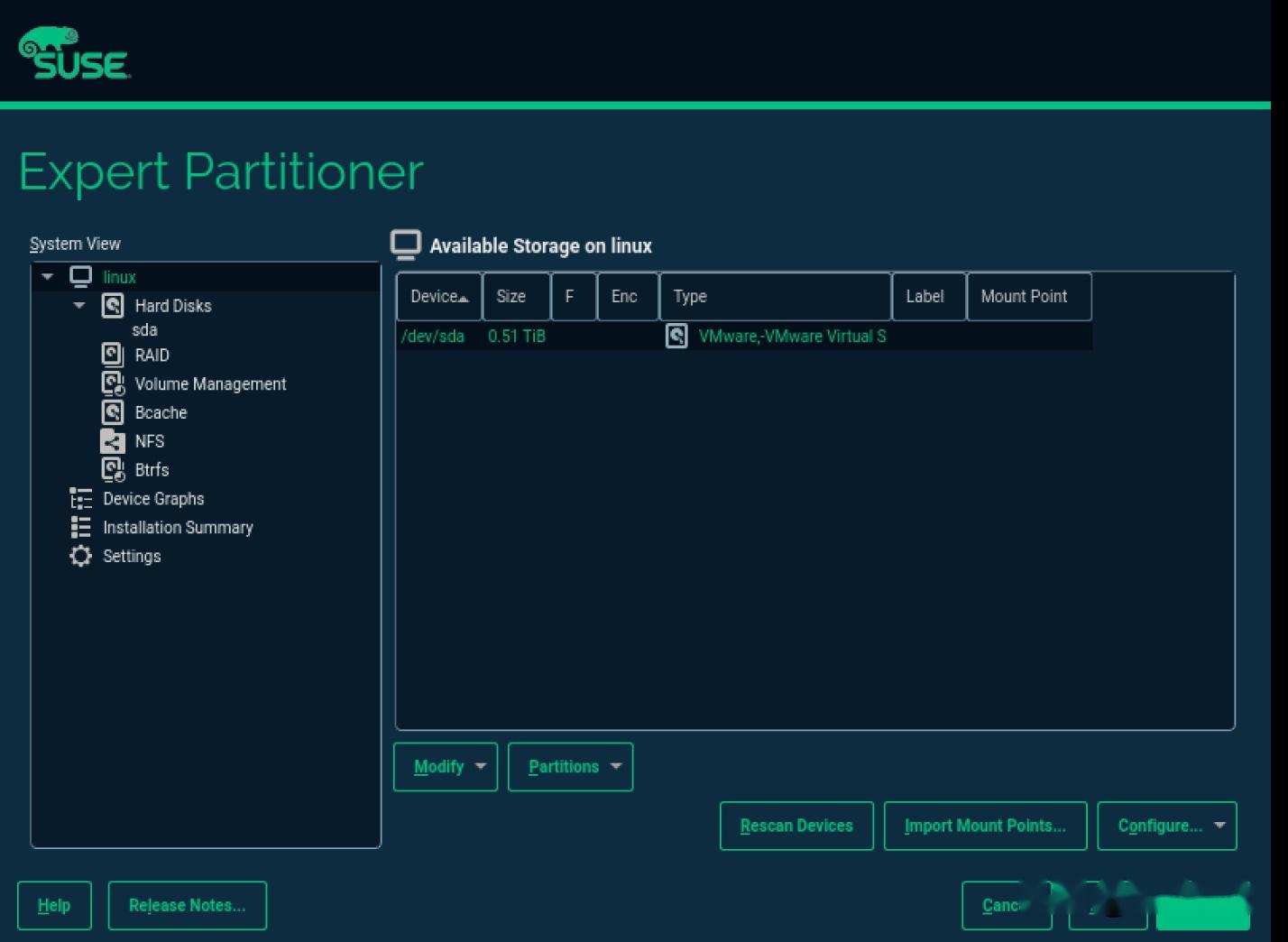Viewport: 1288px width, 942px height.
Task: View the Release Notes
Action: pyautogui.click(x=187, y=904)
